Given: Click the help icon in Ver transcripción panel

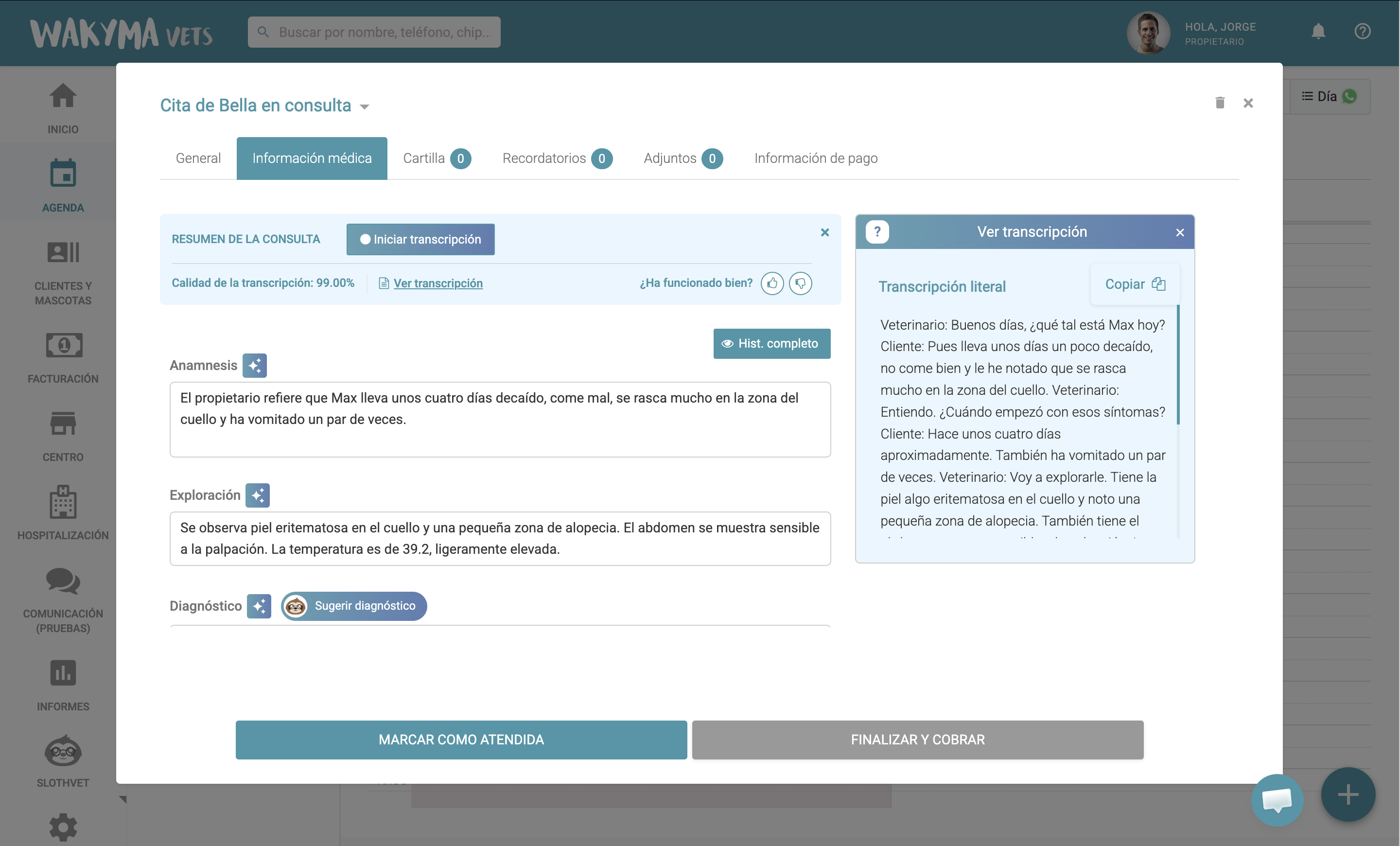Looking at the screenshot, I should coord(877,232).
